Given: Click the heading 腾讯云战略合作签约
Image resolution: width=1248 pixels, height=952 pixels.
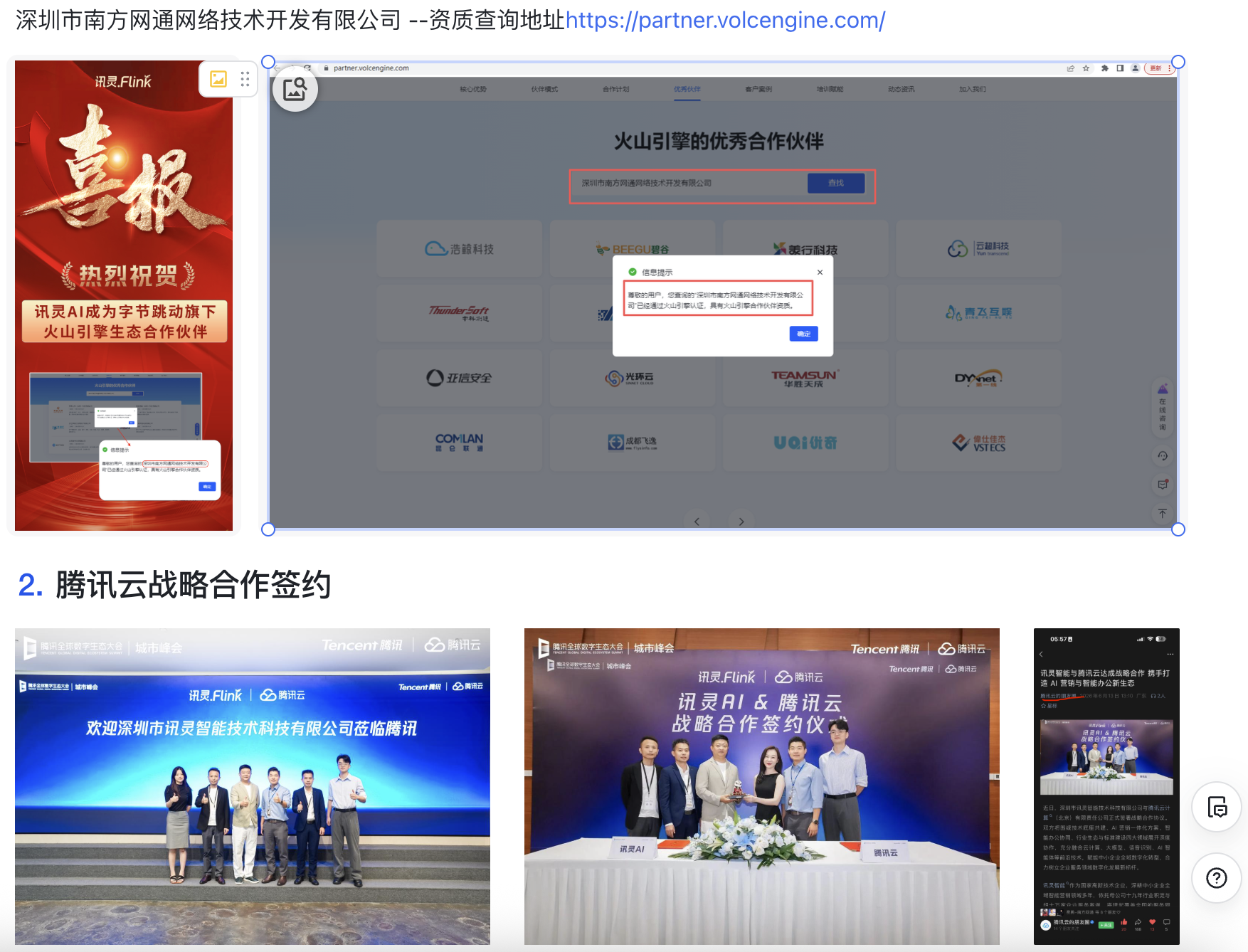Looking at the screenshot, I should point(193,585).
